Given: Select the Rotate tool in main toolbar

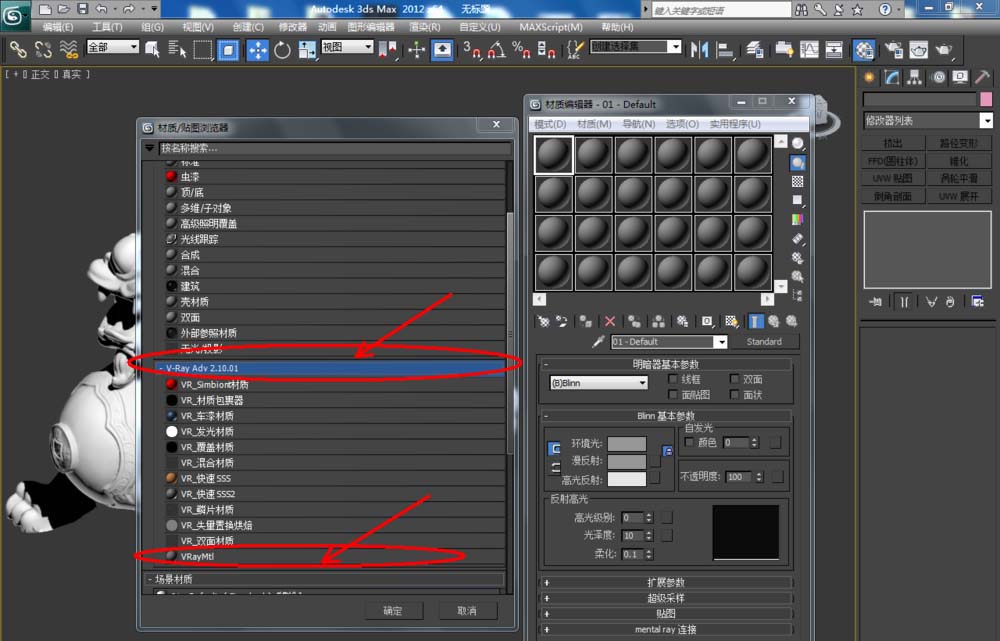Looking at the screenshot, I should [x=282, y=50].
